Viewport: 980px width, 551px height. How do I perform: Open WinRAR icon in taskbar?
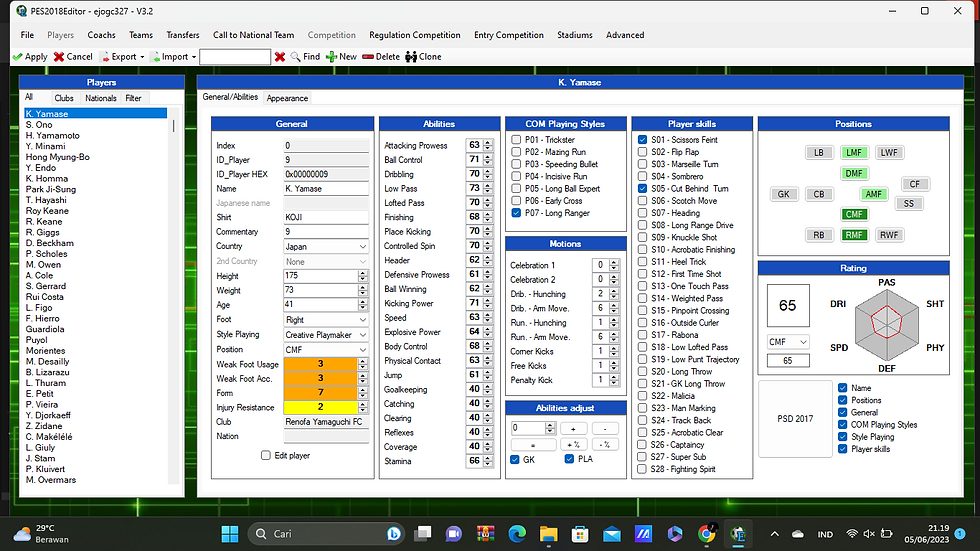486,534
